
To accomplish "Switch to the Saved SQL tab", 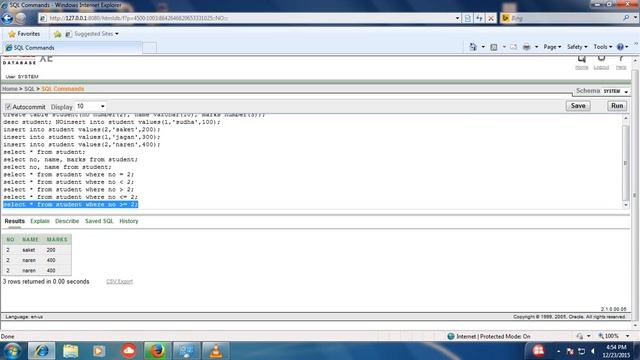I will [99, 221].
